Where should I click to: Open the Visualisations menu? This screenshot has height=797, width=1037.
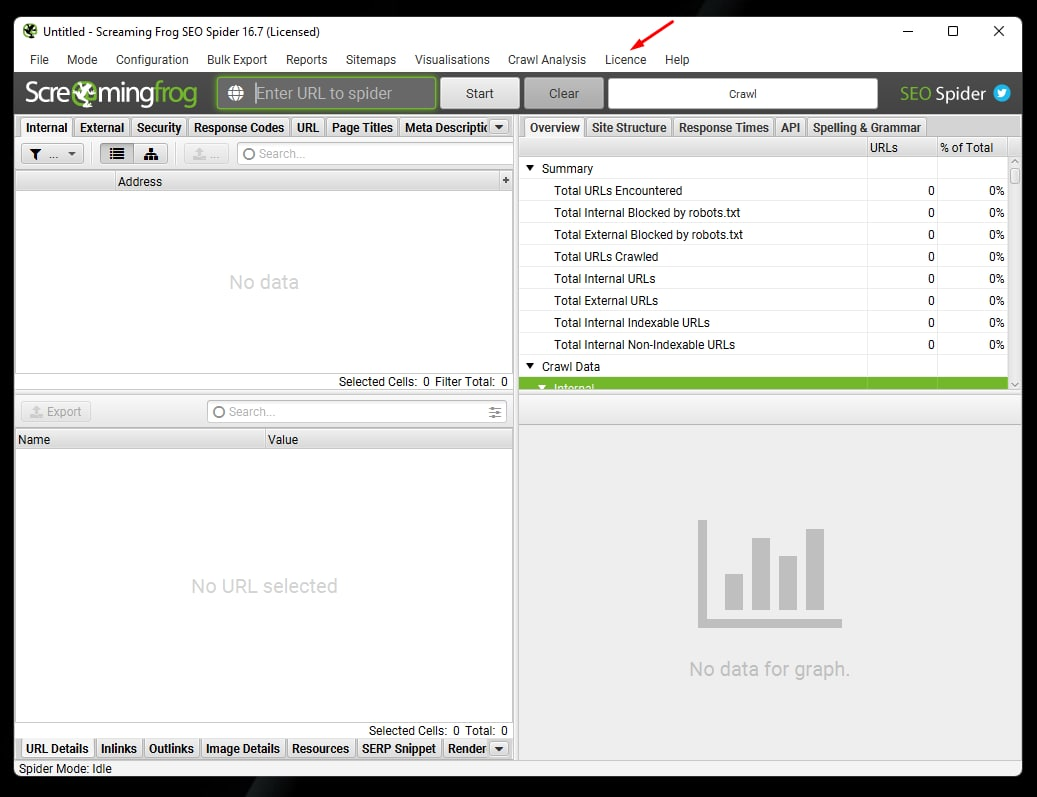coord(452,60)
